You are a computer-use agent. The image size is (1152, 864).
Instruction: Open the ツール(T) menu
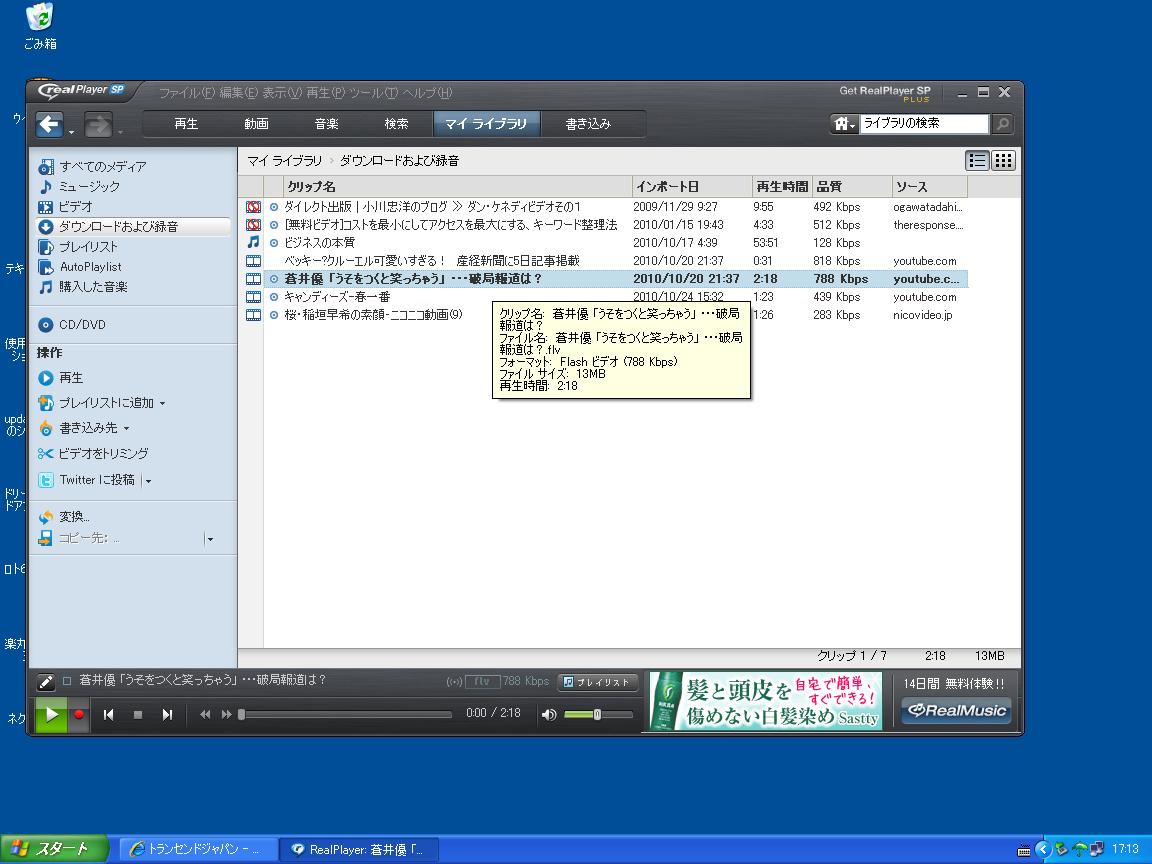pyautogui.click(x=374, y=93)
